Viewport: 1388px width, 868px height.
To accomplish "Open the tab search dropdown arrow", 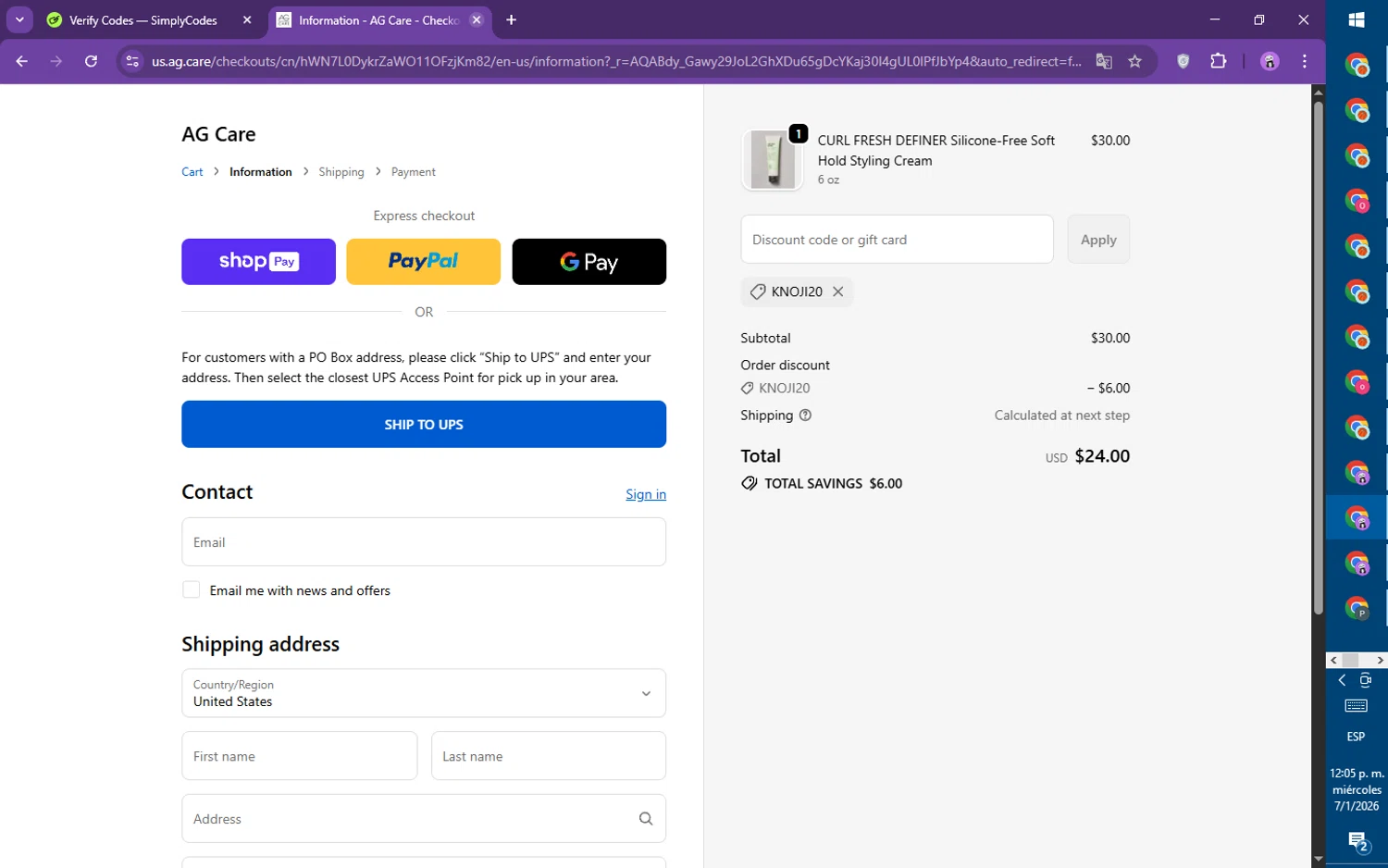I will click(19, 19).
